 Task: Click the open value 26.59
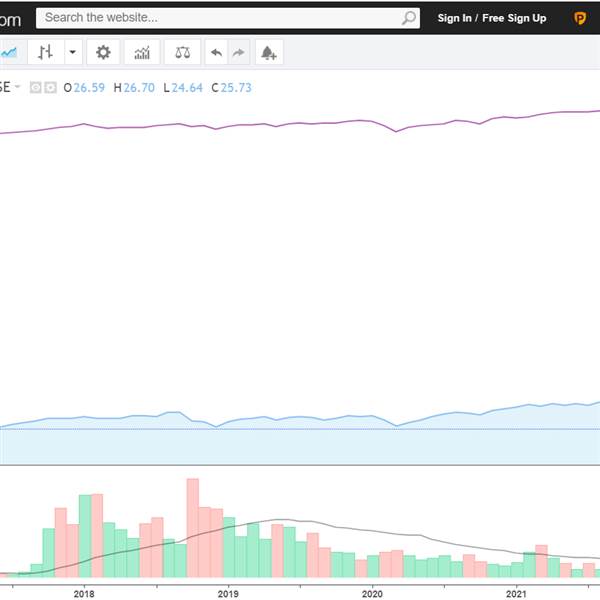pyautogui.click(x=89, y=88)
